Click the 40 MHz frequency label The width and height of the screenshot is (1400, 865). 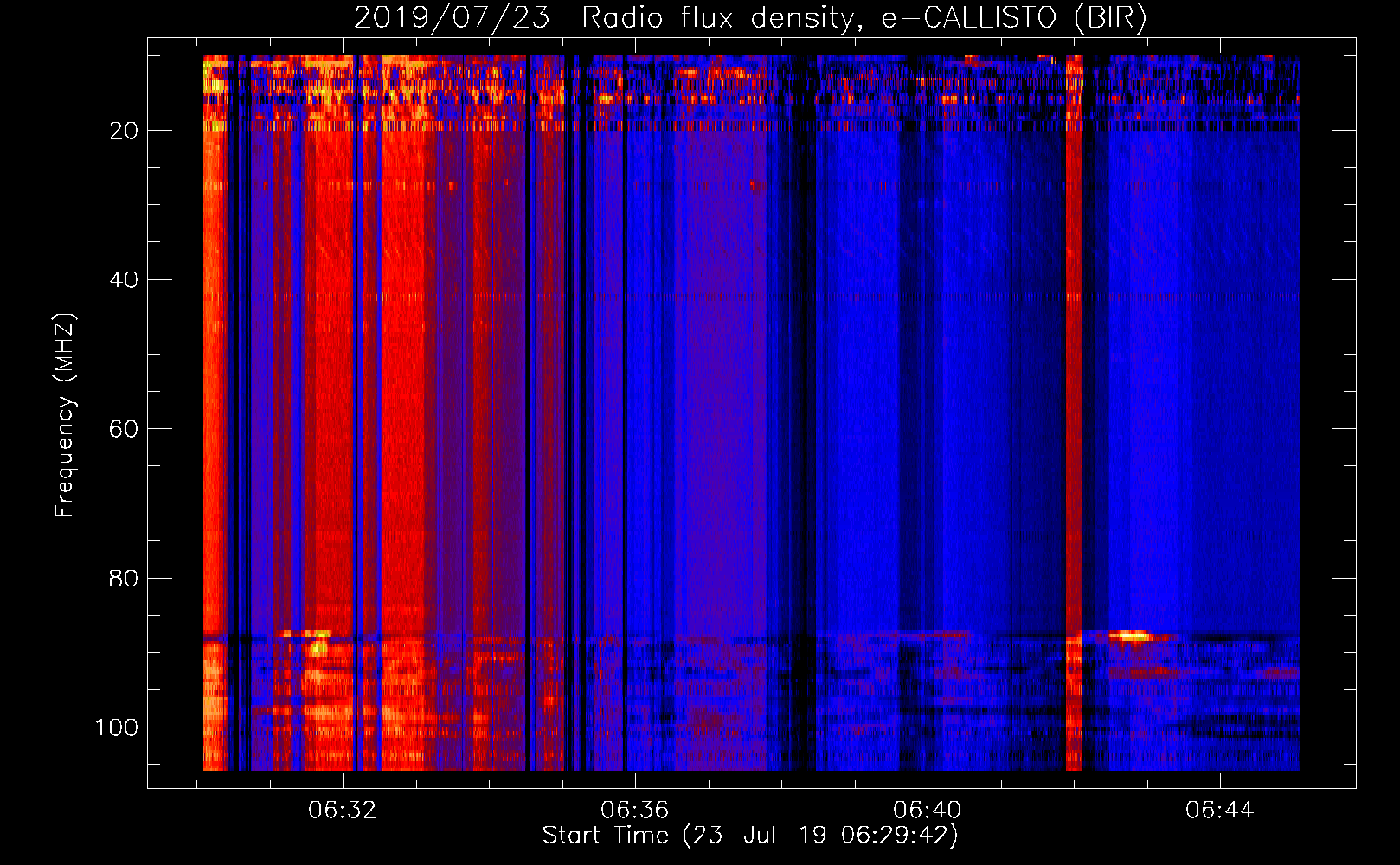[x=124, y=280]
